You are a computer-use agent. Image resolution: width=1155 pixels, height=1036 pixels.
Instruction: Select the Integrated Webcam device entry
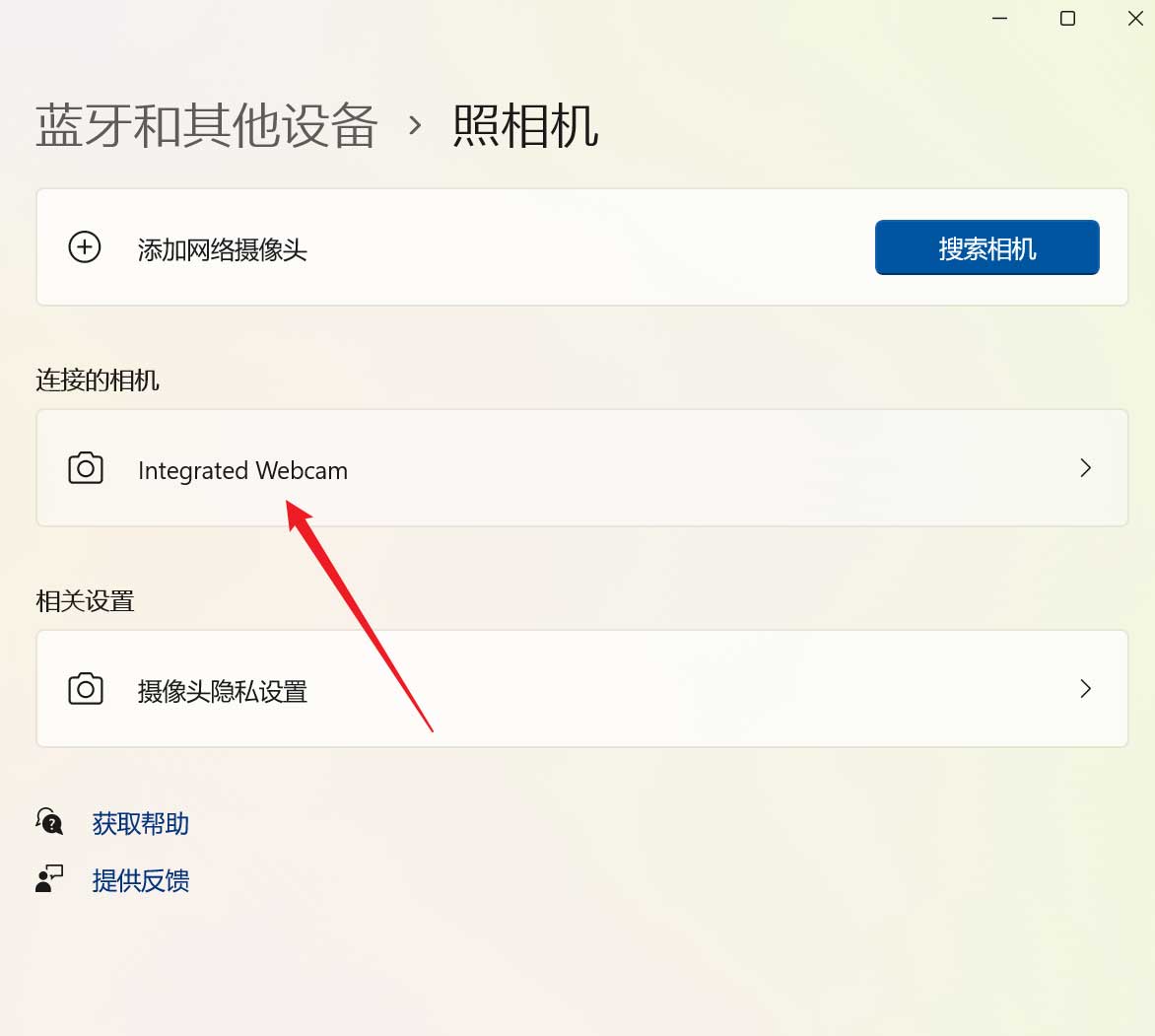click(x=581, y=468)
